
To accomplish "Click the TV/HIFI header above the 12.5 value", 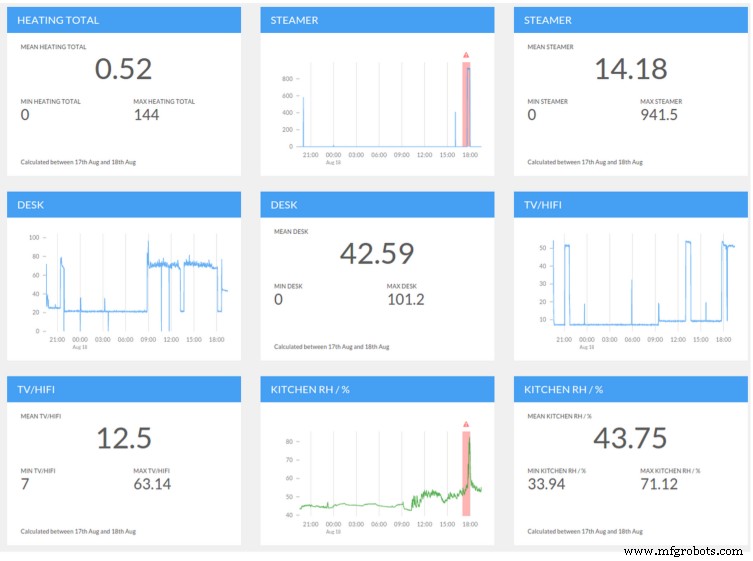I will tap(124, 389).
